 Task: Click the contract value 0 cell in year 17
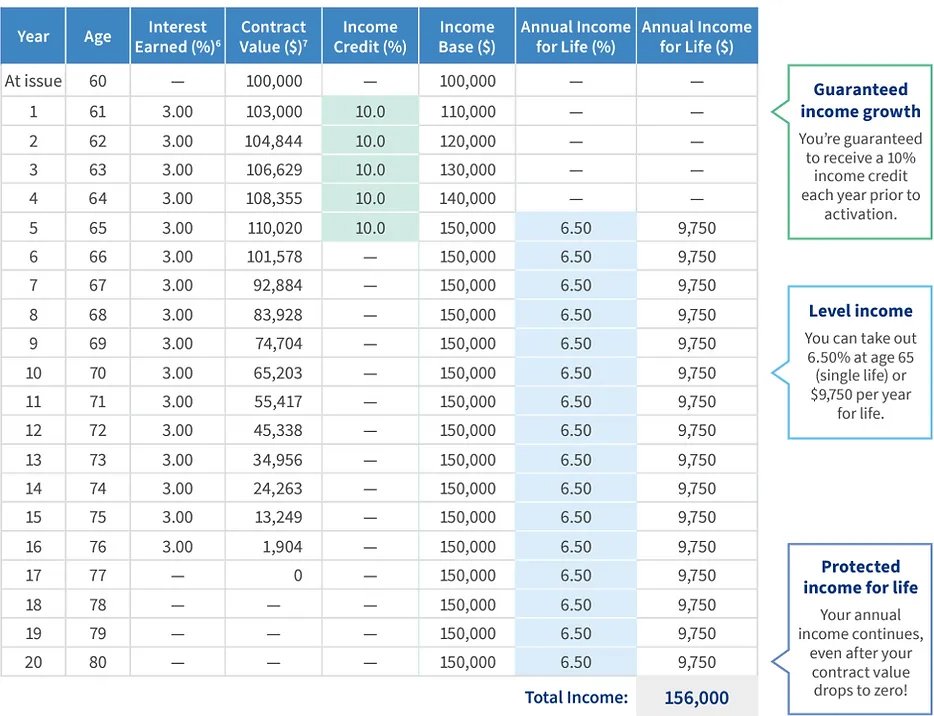point(295,576)
